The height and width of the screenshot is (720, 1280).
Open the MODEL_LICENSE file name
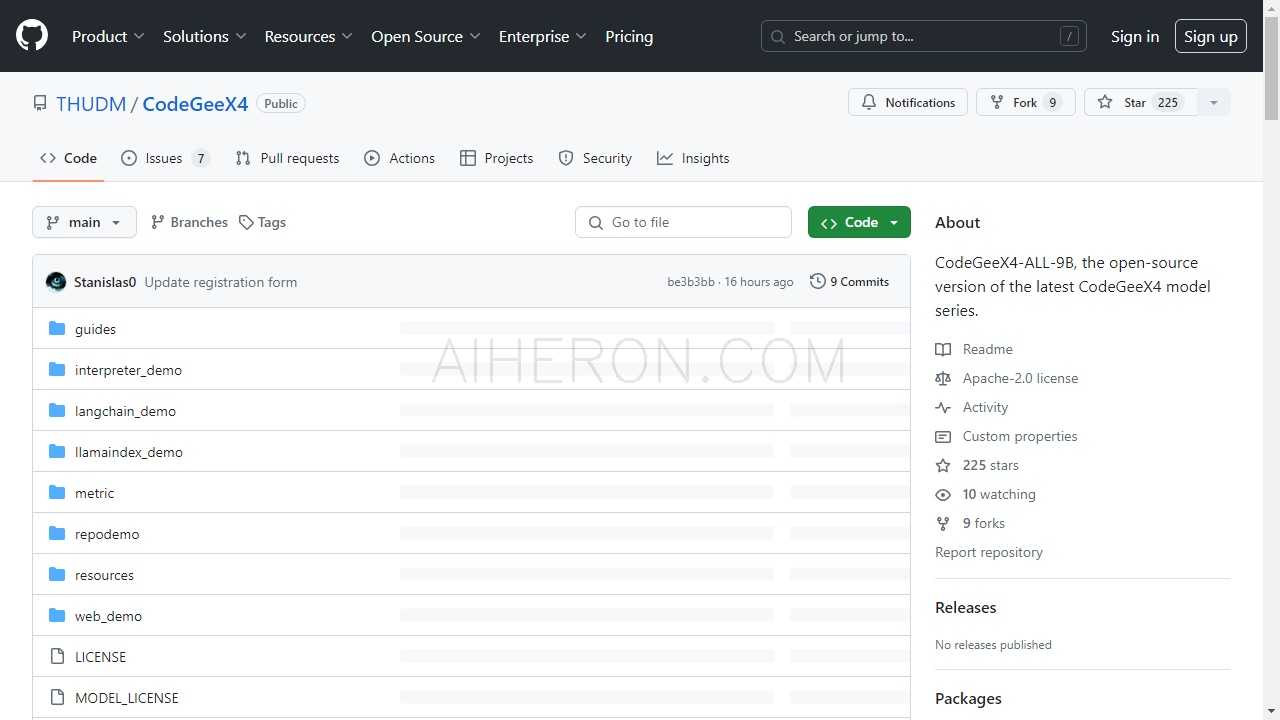[x=127, y=698]
